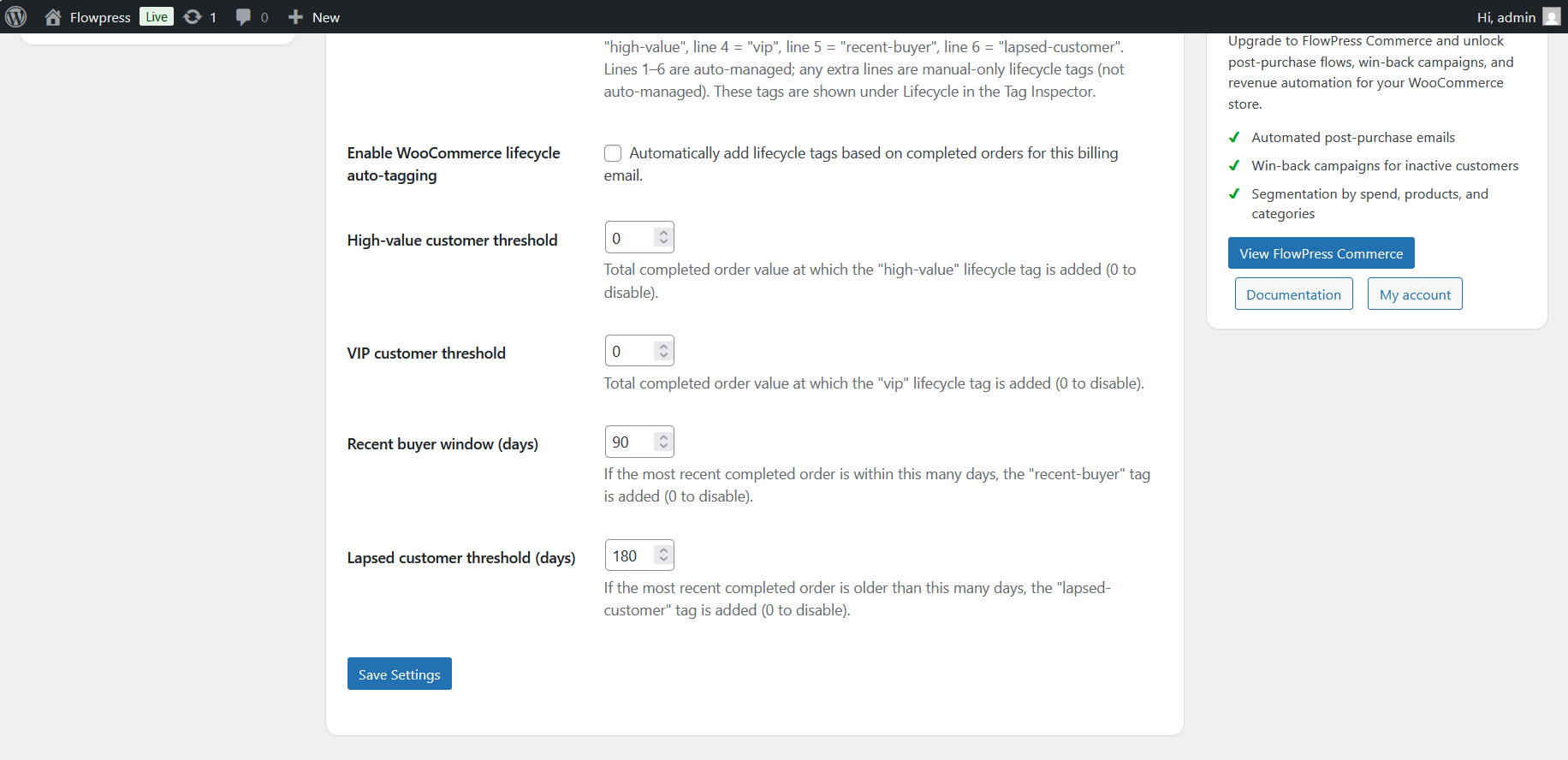The image size is (1568, 760).
Task: Click the plus icon for New
Action: 295,17
